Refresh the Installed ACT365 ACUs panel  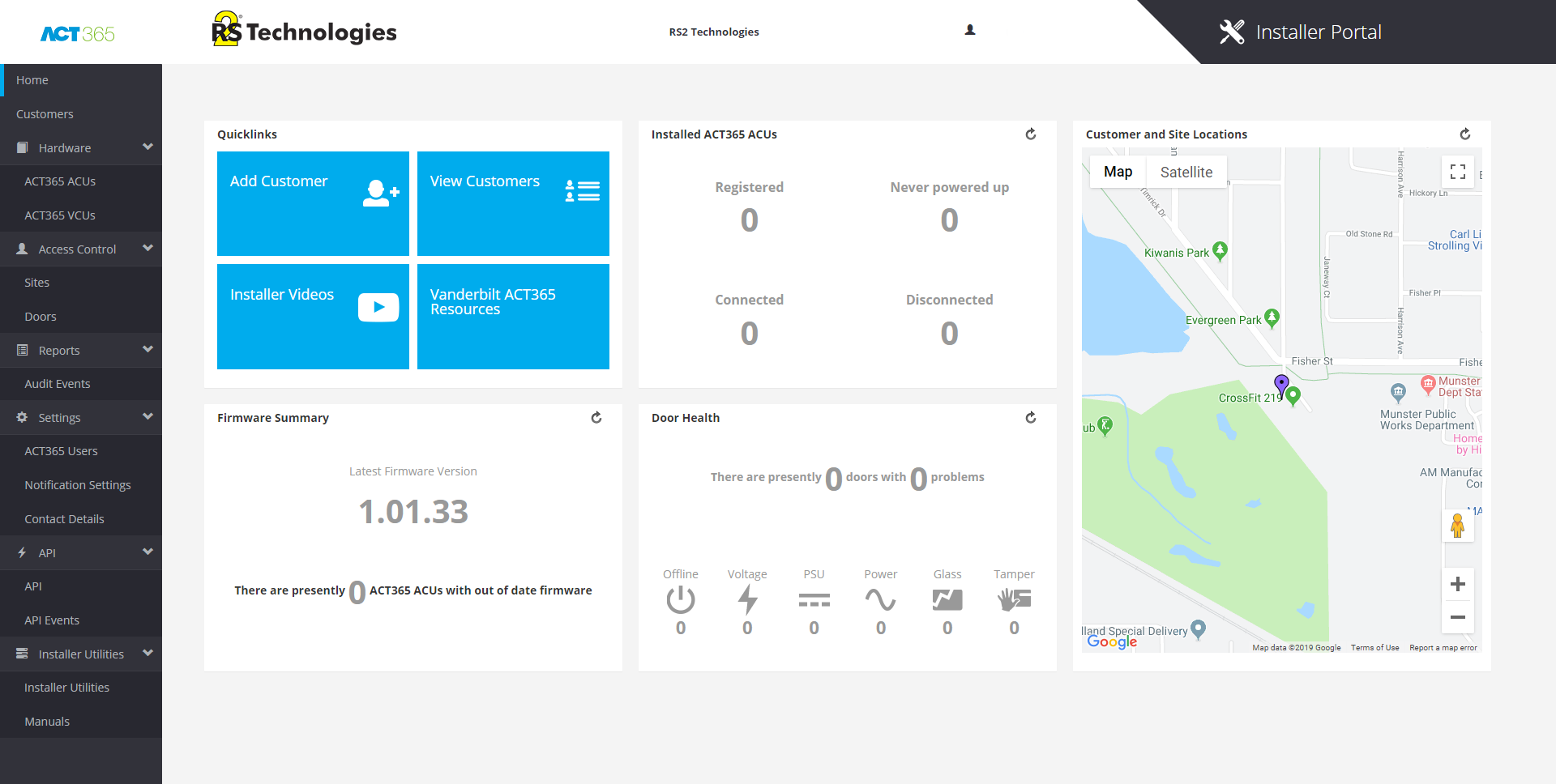pyautogui.click(x=1031, y=134)
